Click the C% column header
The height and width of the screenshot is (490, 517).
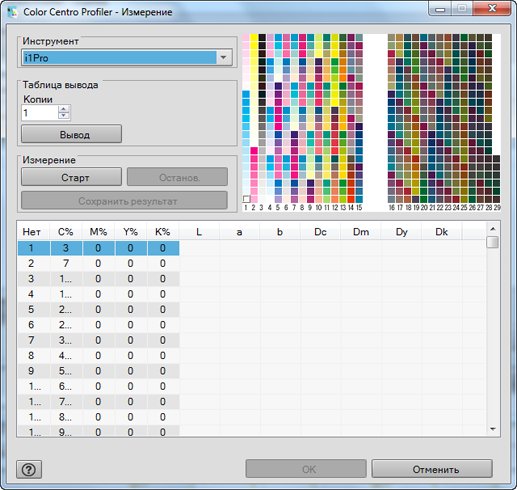coord(66,232)
